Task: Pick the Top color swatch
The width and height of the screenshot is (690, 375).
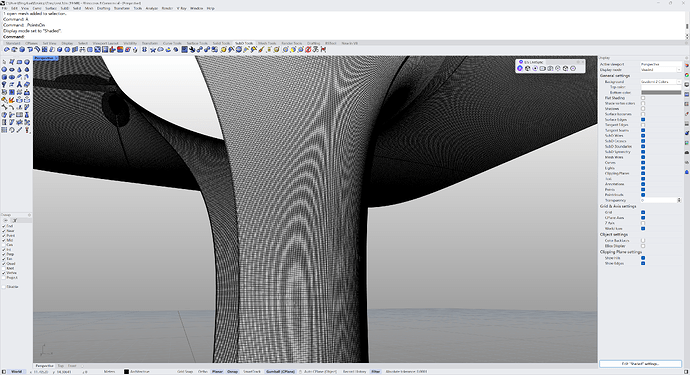Action: coord(661,87)
